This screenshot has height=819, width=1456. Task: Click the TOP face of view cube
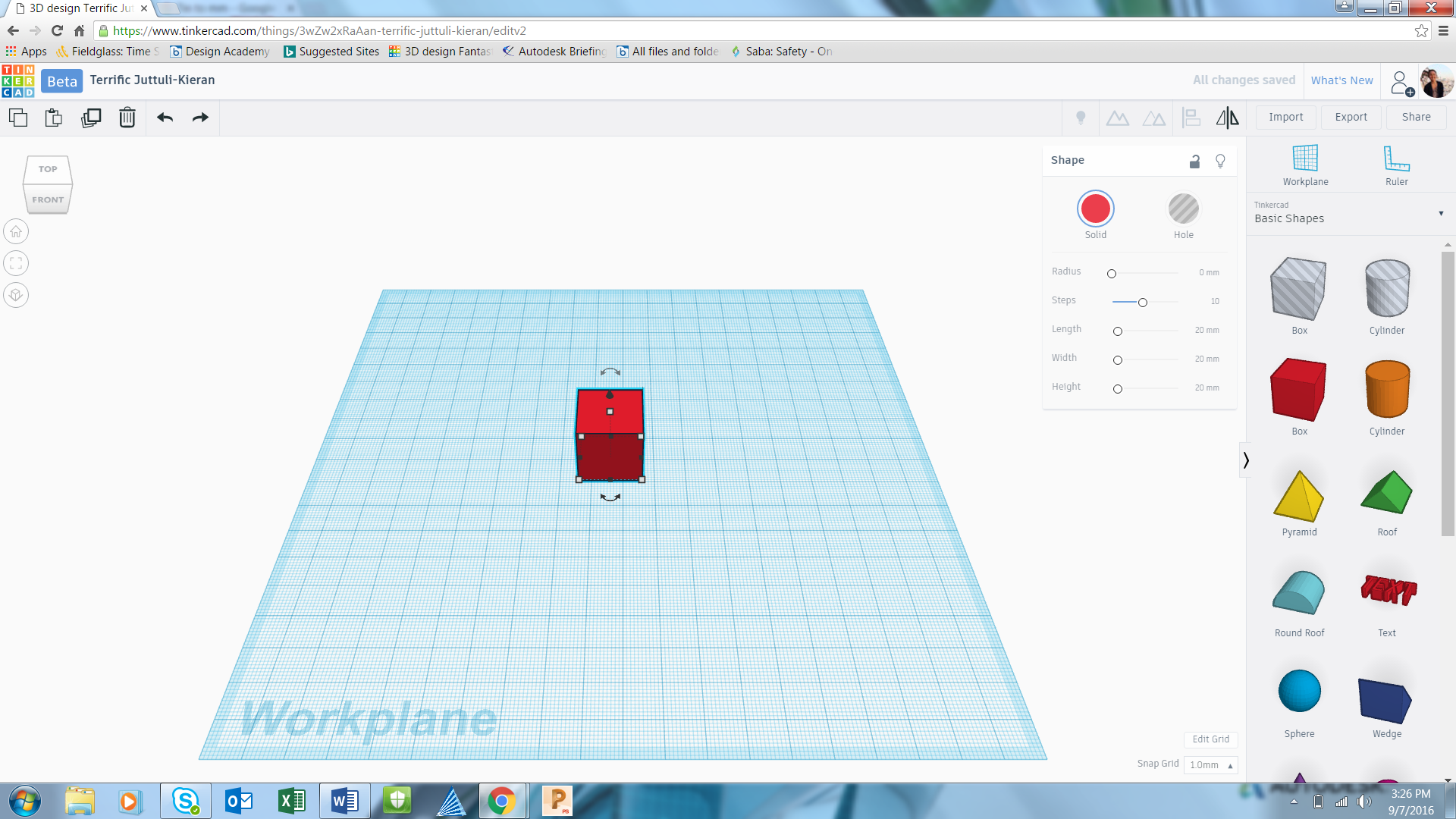tap(48, 169)
